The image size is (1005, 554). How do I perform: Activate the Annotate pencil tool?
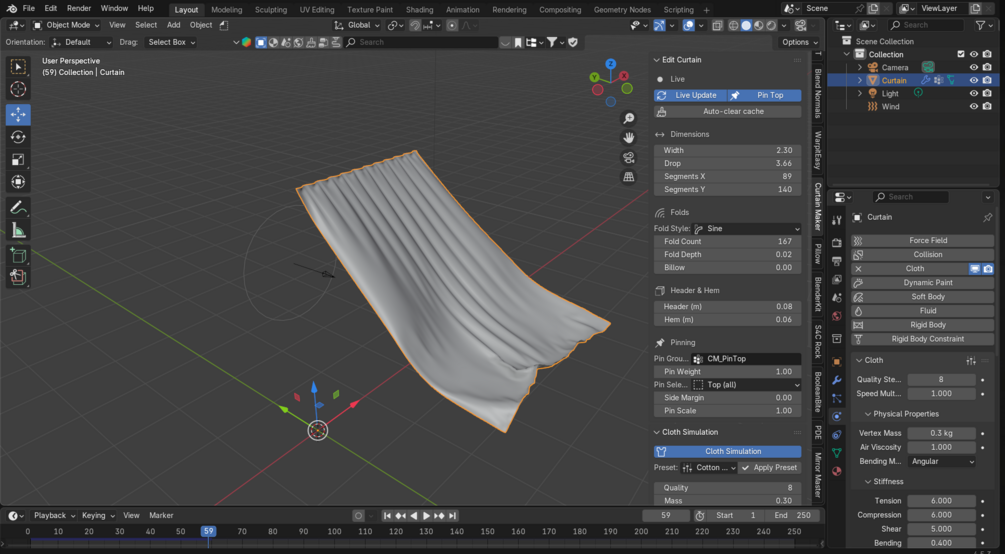18,208
